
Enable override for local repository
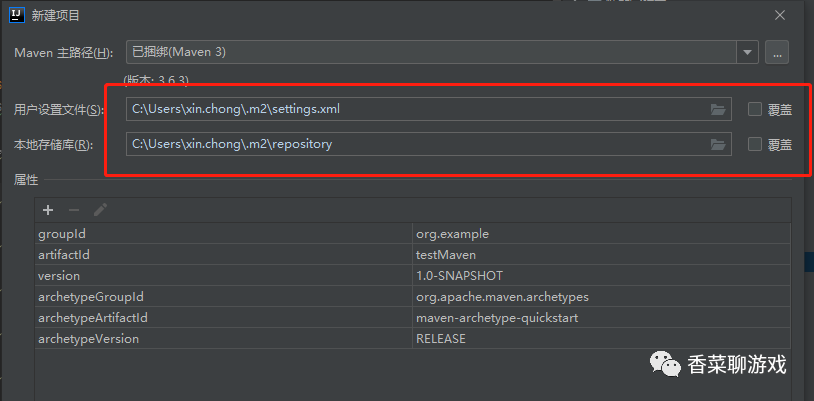(x=755, y=144)
